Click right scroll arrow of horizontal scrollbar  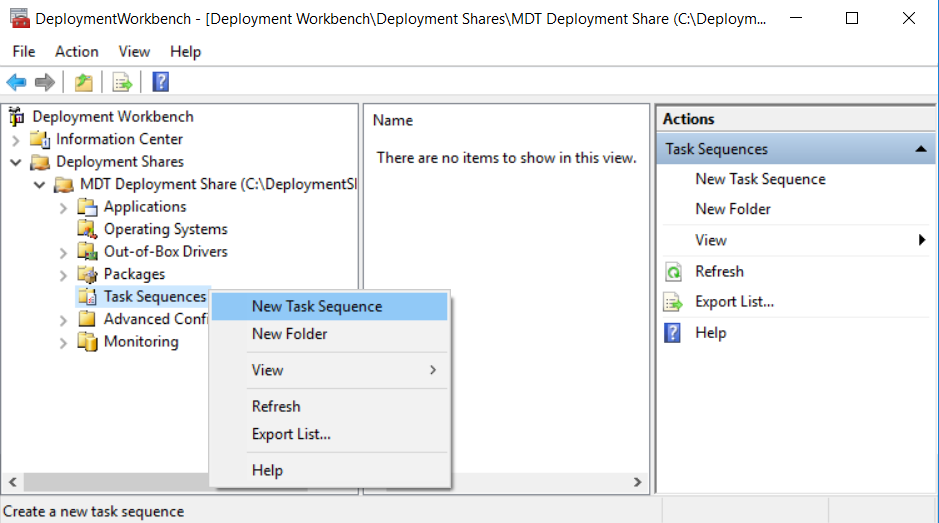click(x=637, y=482)
